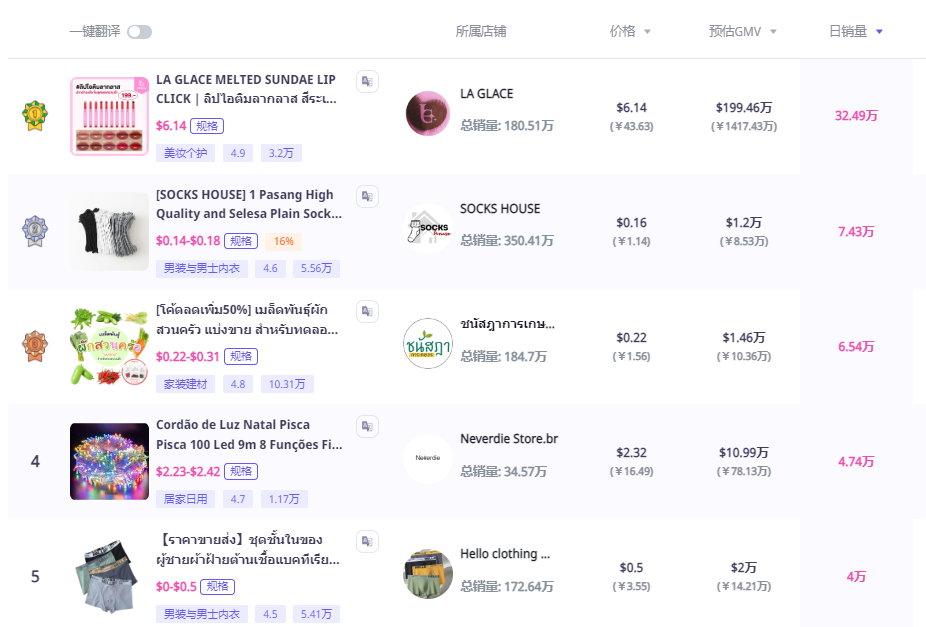Click translate icon beside Cordão de Luz product
Image resolution: width=926 pixels, height=627 pixels.
367,426
